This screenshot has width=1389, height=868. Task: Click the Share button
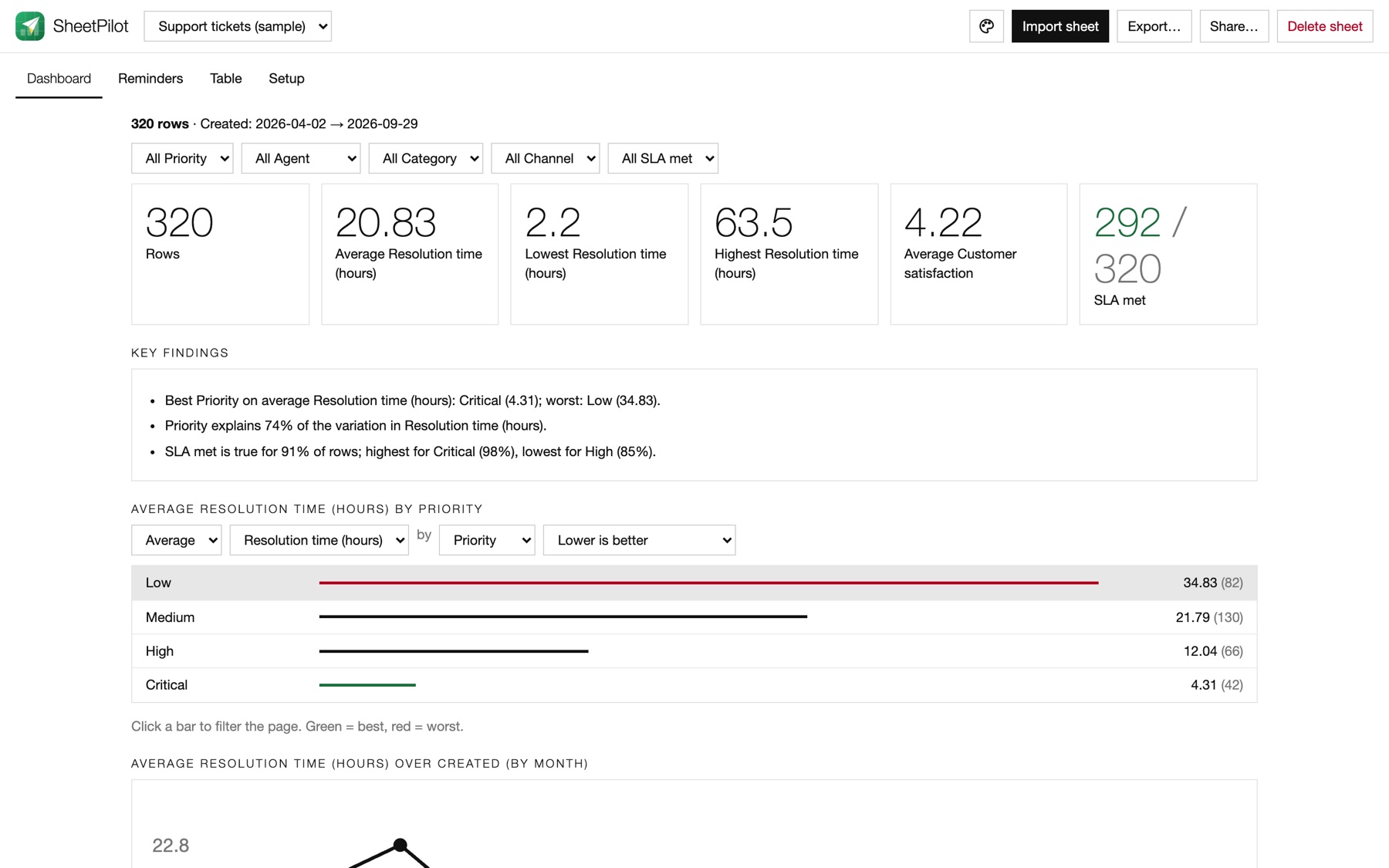[x=1234, y=26]
